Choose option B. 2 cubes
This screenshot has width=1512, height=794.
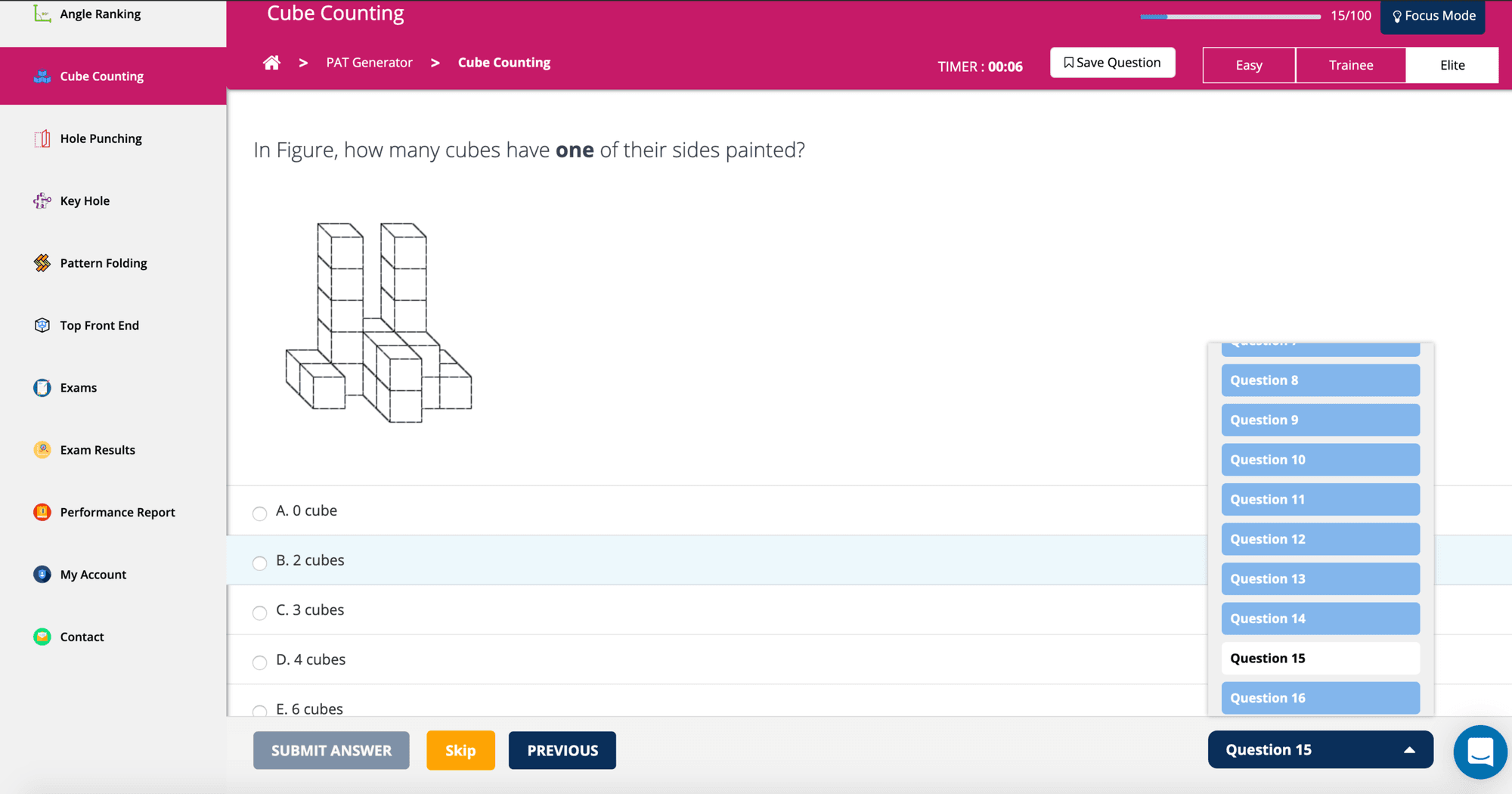pyautogui.click(x=260, y=563)
